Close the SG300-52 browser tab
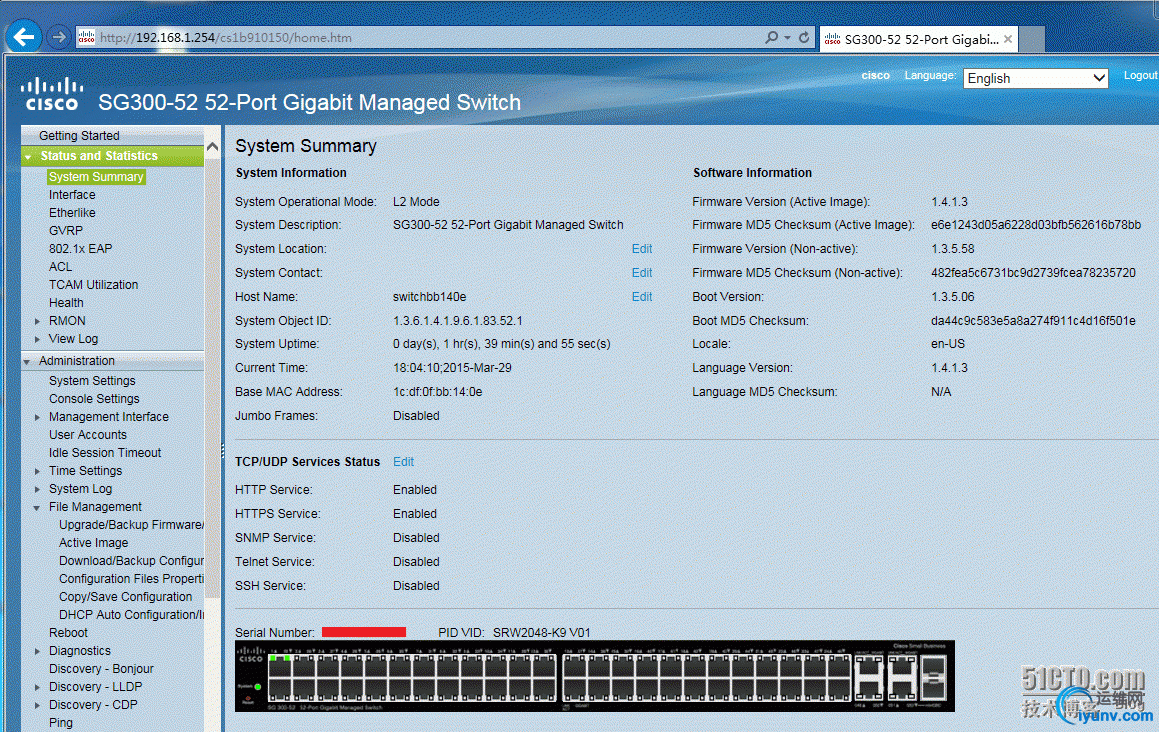Viewport: 1159px width, 732px height. pyautogui.click(x=1008, y=39)
